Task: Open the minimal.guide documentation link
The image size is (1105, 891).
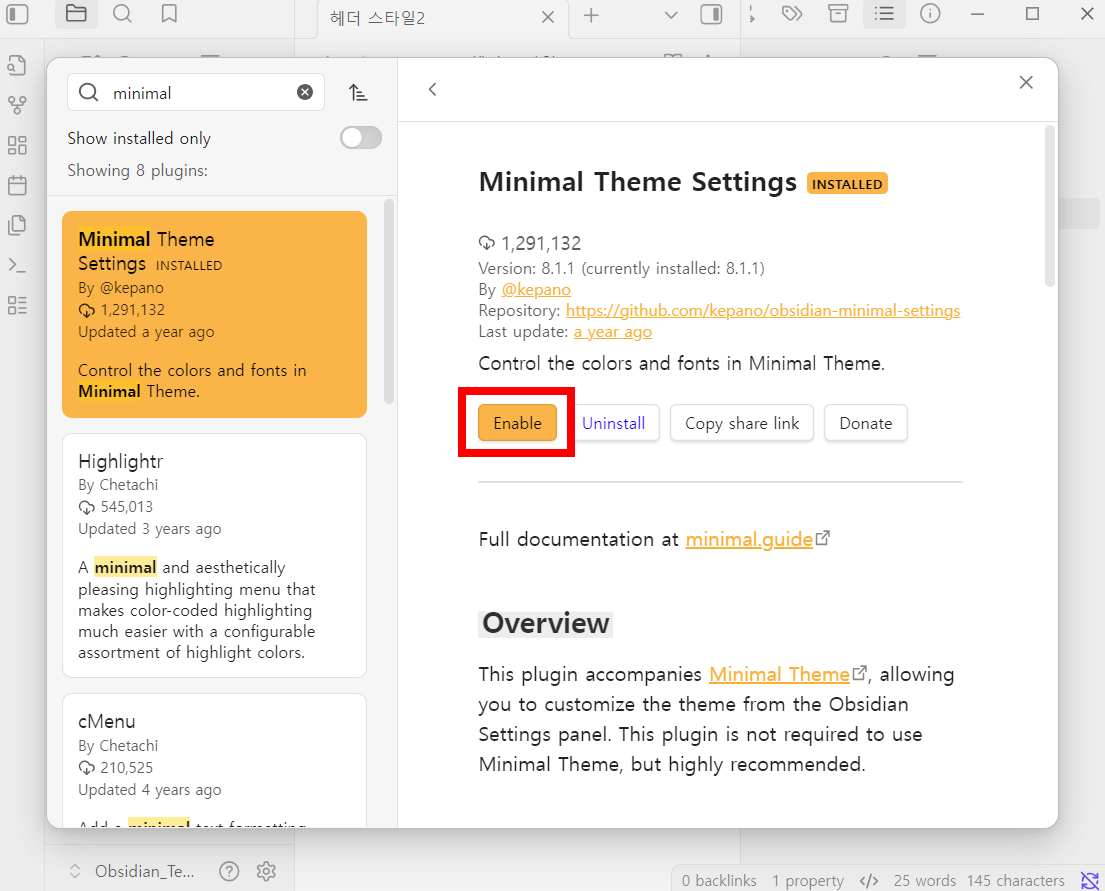Action: tap(749, 539)
